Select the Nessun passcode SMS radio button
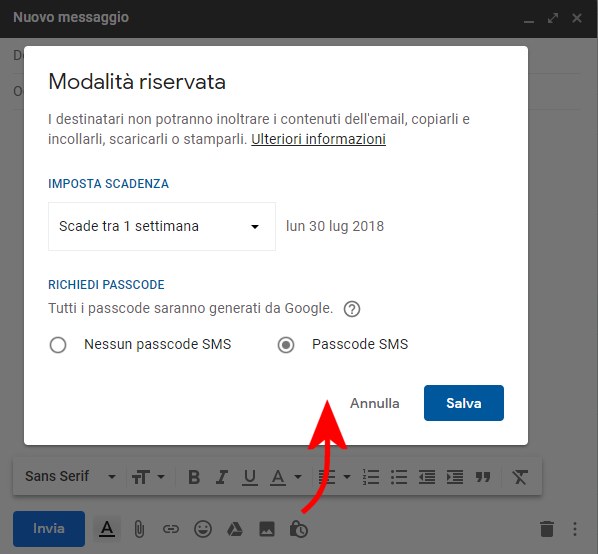Viewport: 598px width, 554px height. [x=58, y=345]
